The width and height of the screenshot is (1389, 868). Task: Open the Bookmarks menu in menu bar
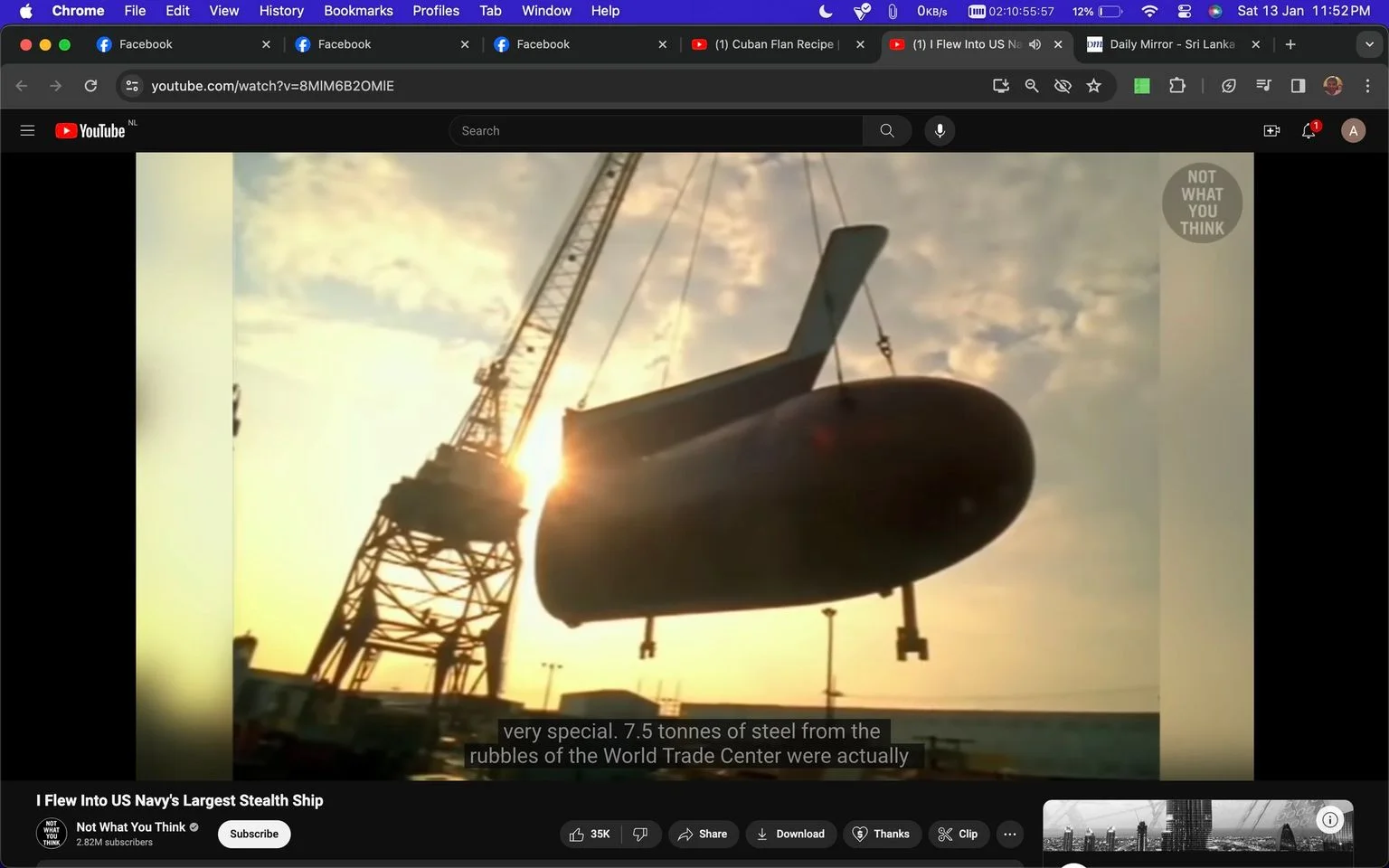pos(358,11)
